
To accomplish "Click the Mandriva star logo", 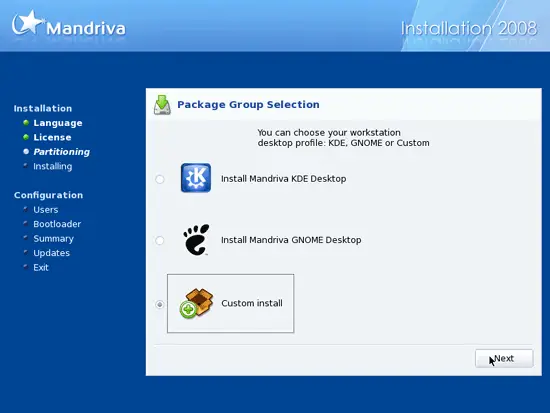I will (x=27, y=23).
